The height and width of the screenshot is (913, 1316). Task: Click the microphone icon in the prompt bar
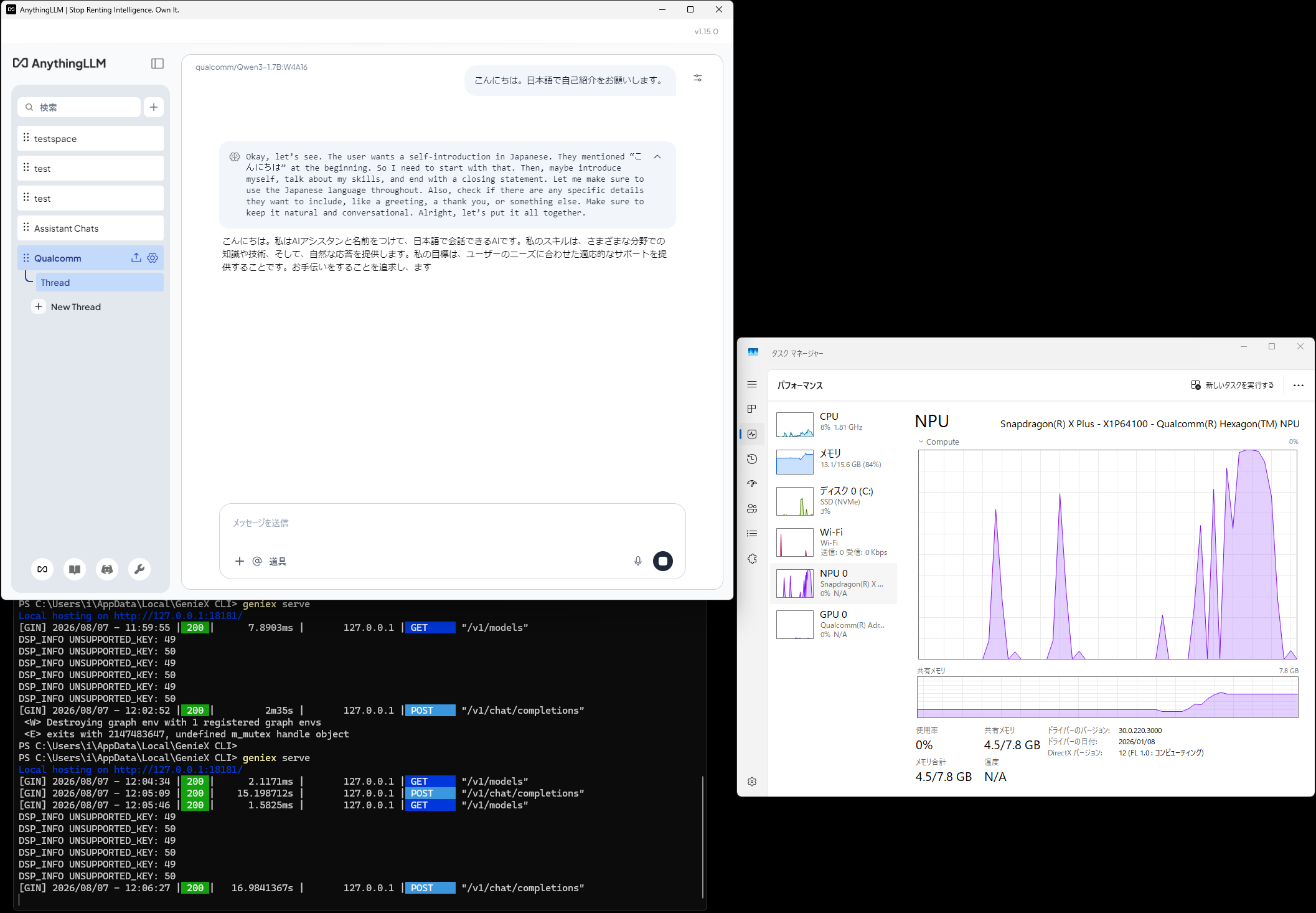(638, 561)
